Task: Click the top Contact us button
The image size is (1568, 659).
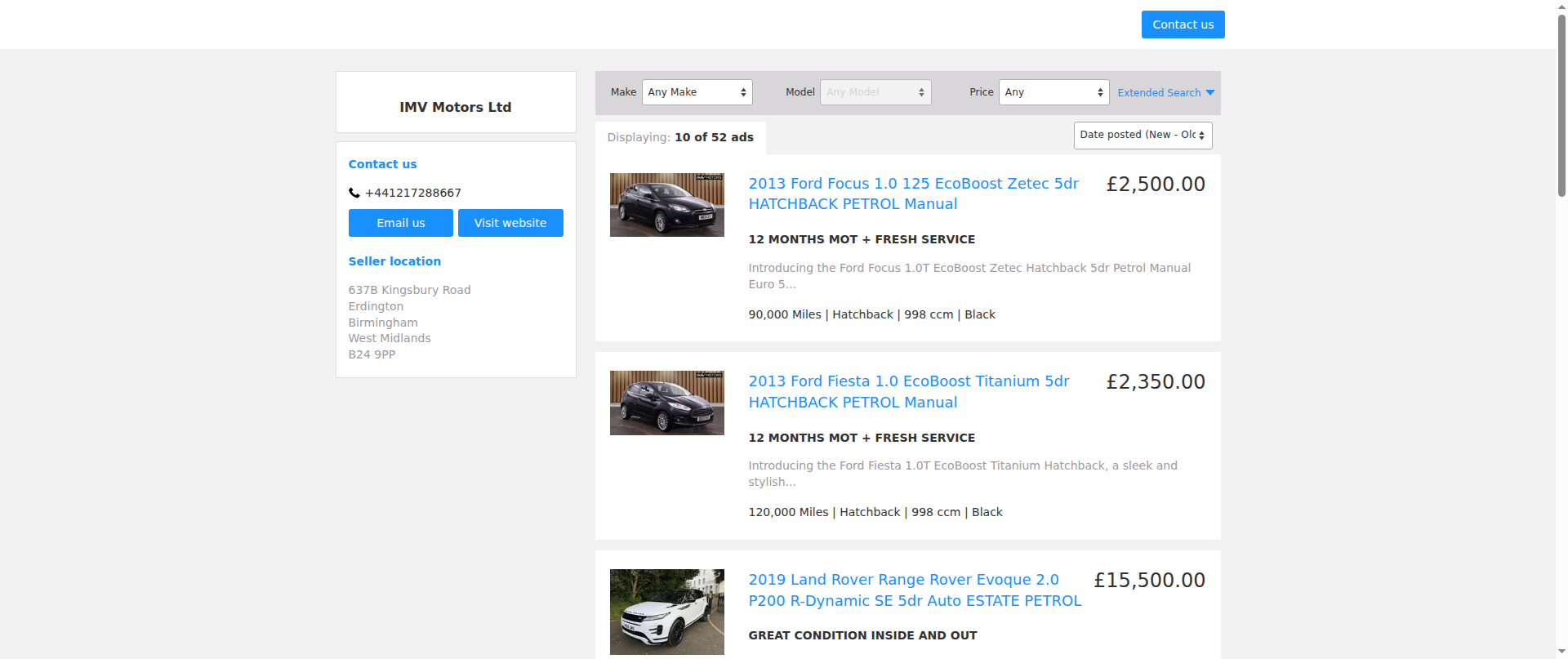Action: click(1183, 24)
